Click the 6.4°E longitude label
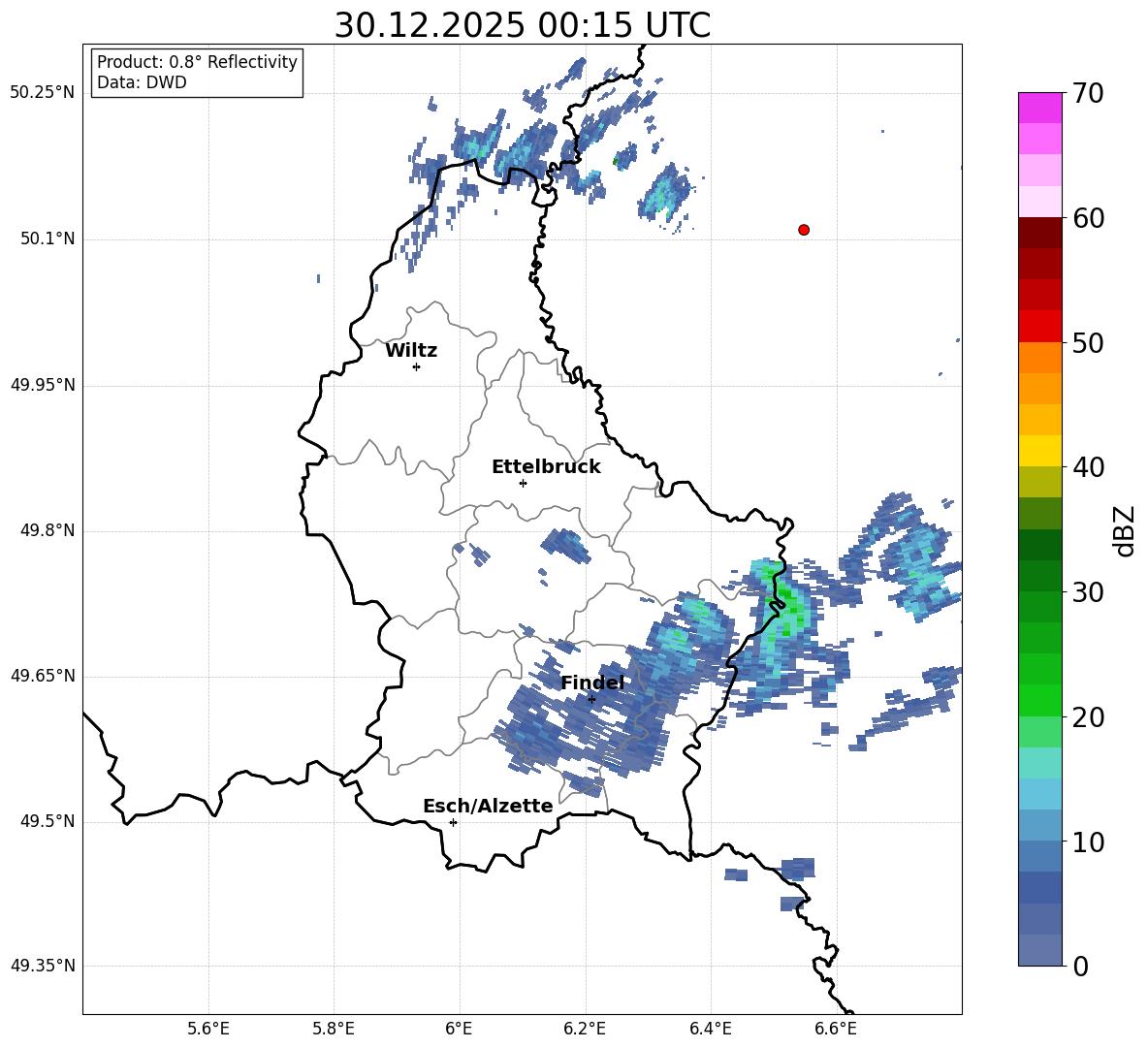The image size is (1148, 1048). (x=710, y=1029)
